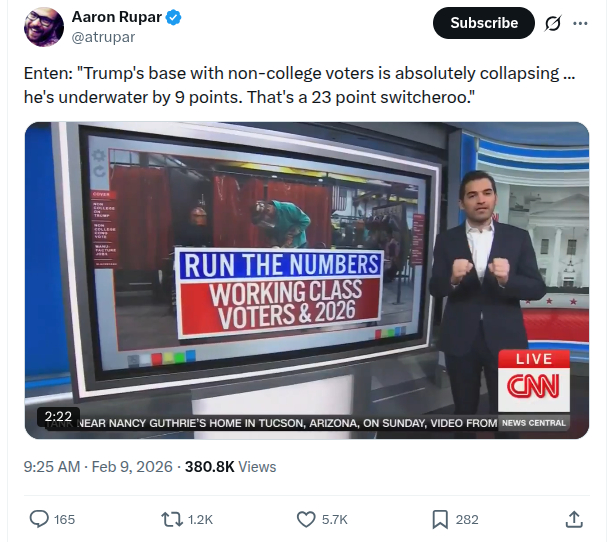Open the Aaron Rupar display name link

(x=116, y=18)
